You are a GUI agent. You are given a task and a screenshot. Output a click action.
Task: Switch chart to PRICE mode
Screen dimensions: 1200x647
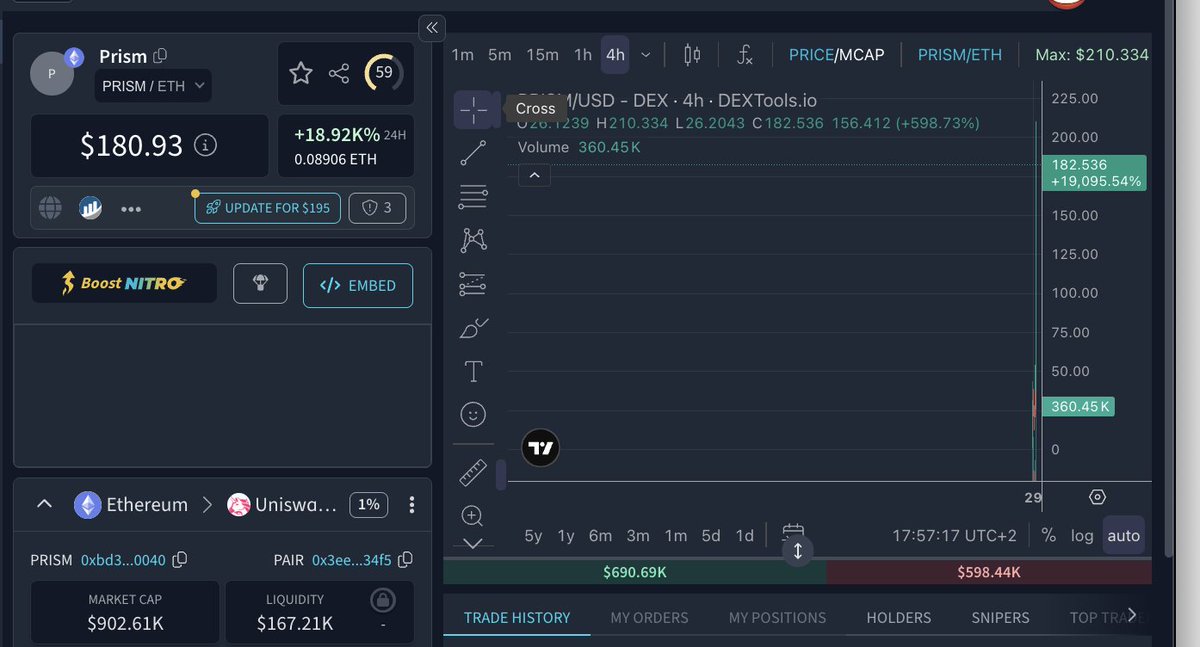pyautogui.click(x=811, y=55)
